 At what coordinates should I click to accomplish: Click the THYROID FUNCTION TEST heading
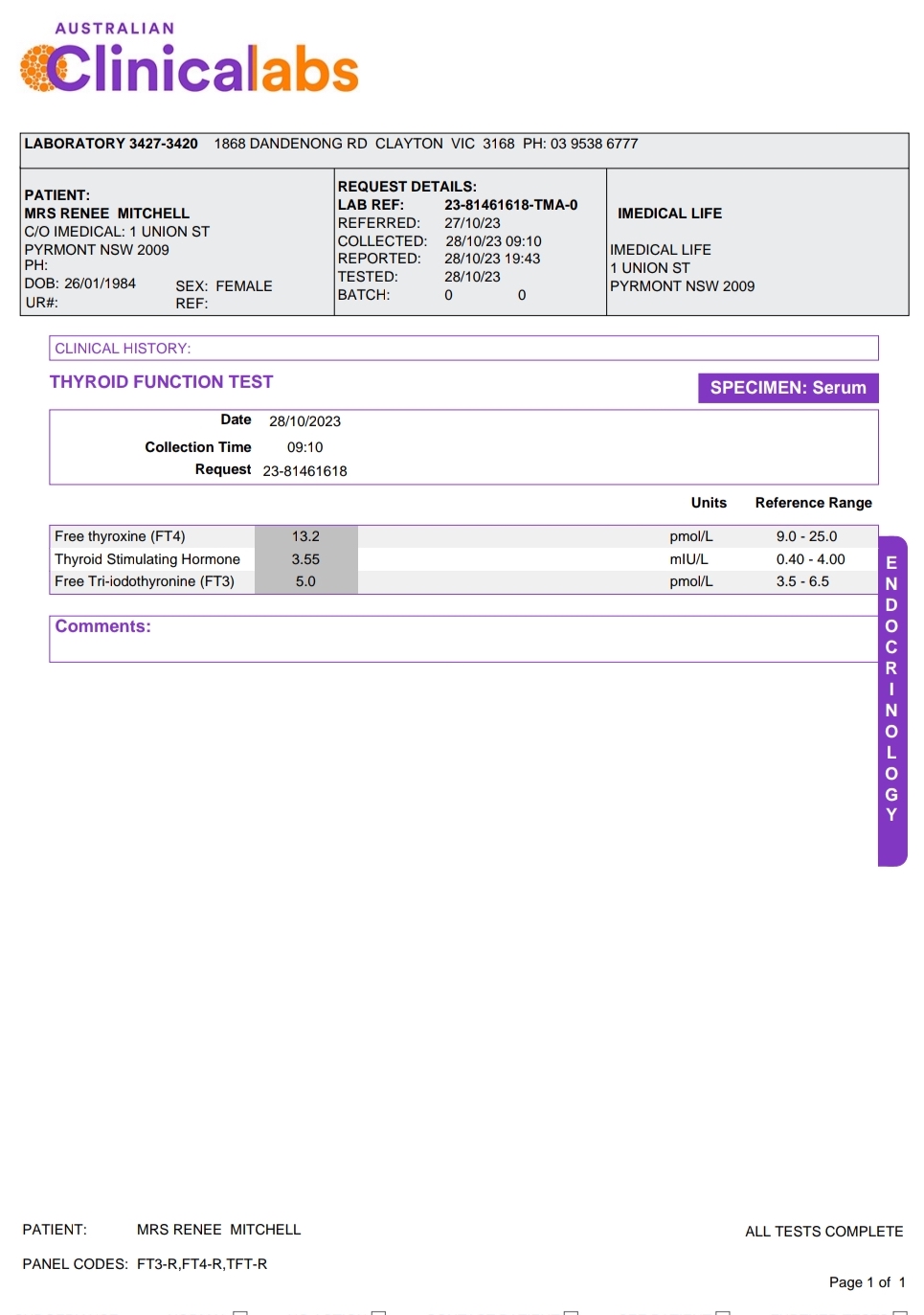tap(161, 382)
